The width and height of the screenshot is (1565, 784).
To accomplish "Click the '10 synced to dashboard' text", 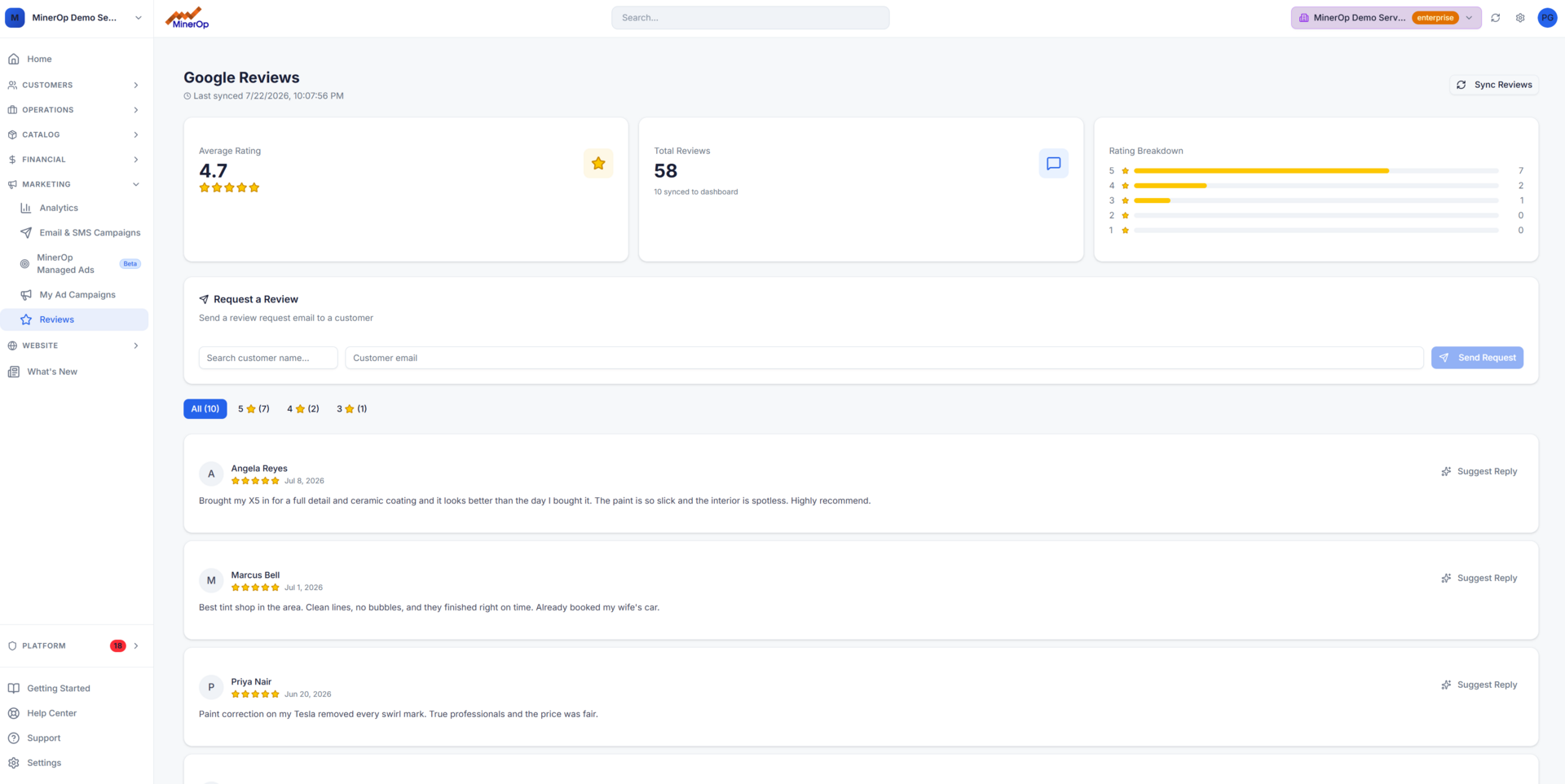I will click(x=696, y=192).
